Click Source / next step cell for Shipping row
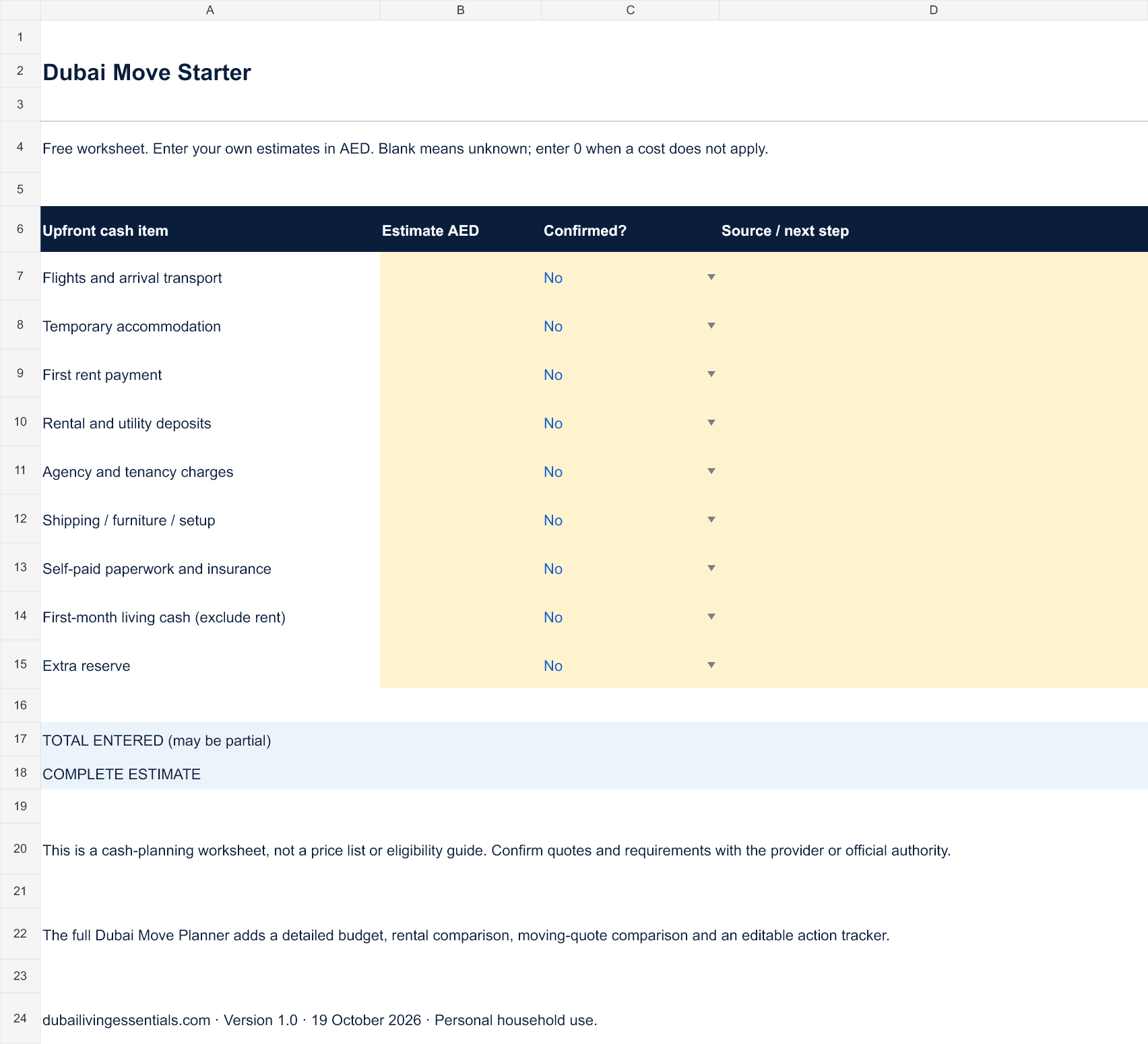The image size is (1148, 1044). [x=934, y=519]
